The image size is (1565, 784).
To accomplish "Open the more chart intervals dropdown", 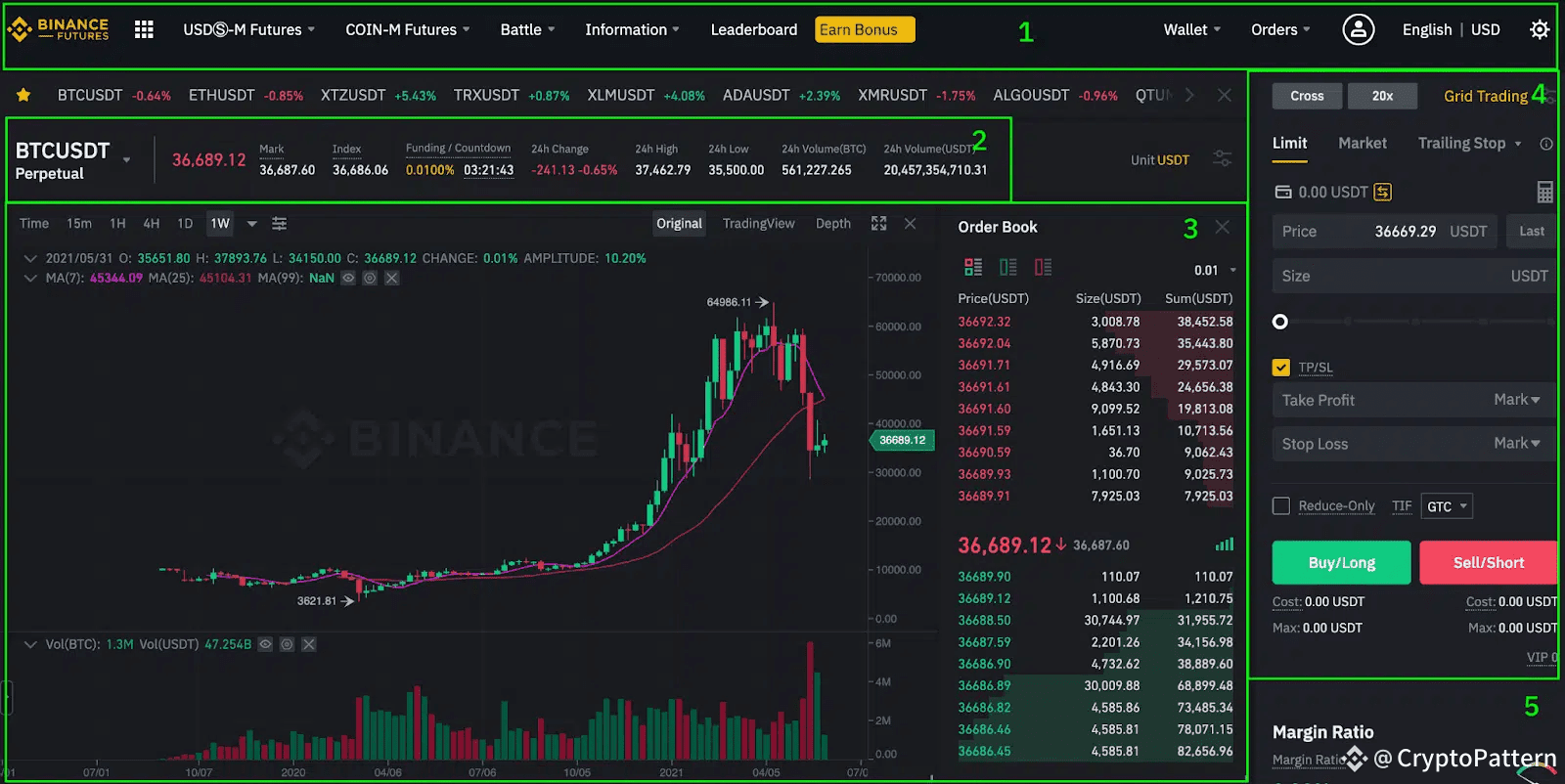I will click(x=251, y=224).
